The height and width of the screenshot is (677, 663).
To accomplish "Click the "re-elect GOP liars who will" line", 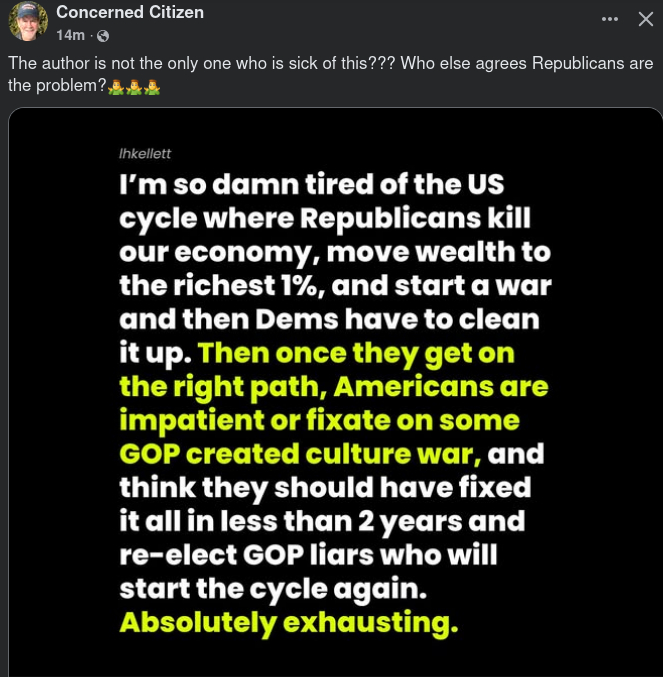I will [x=308, y=555].
